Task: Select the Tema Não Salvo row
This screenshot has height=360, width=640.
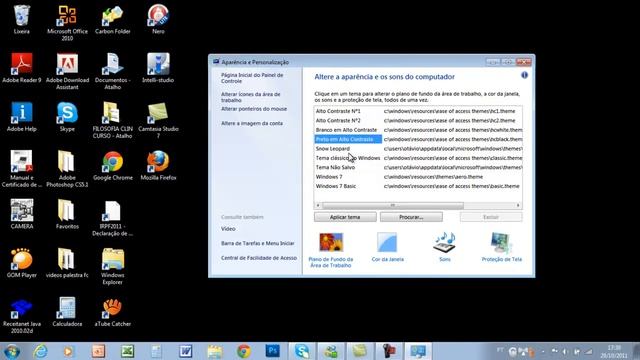Action: (x=418, y=167)
